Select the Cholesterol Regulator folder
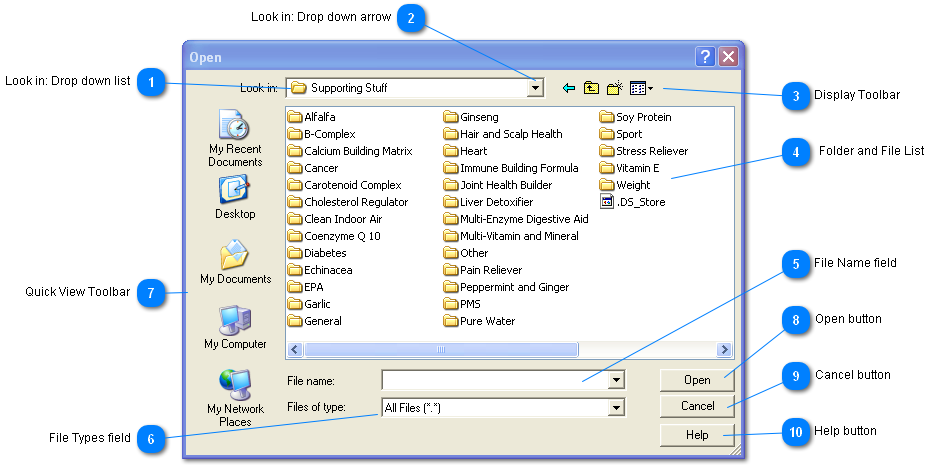930x472 pixels. 348,202
